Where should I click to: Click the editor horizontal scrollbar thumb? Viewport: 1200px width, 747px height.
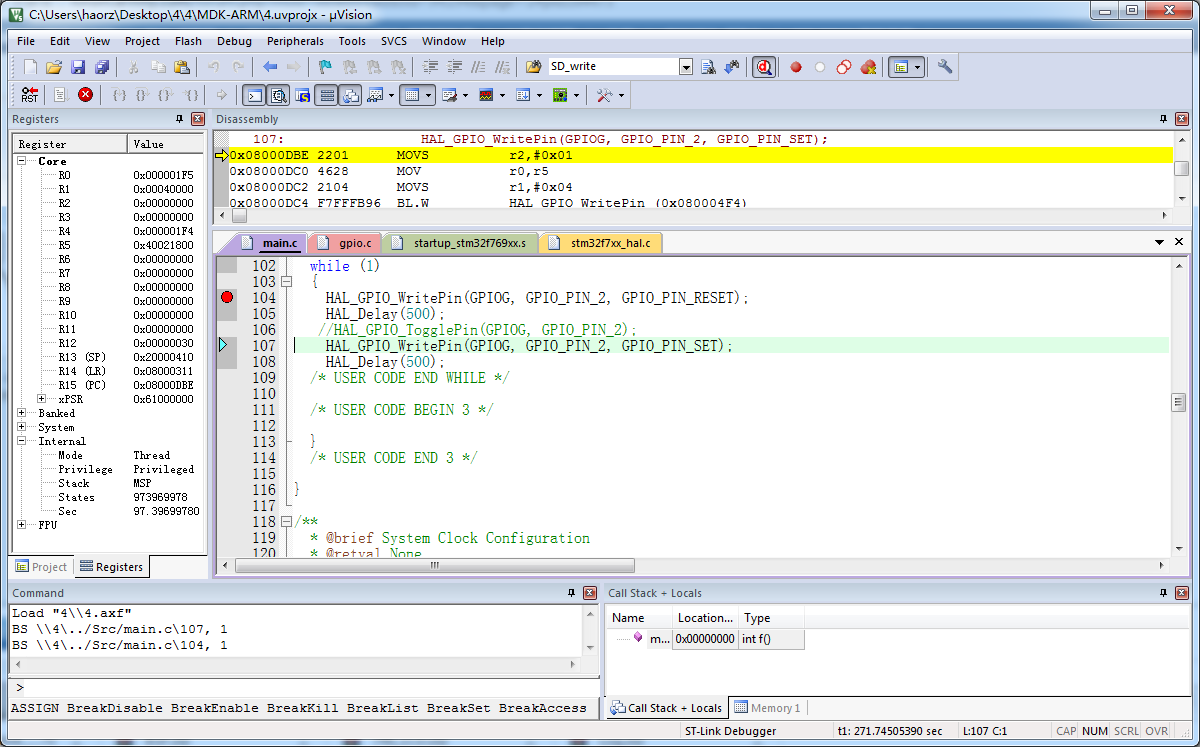434,566
